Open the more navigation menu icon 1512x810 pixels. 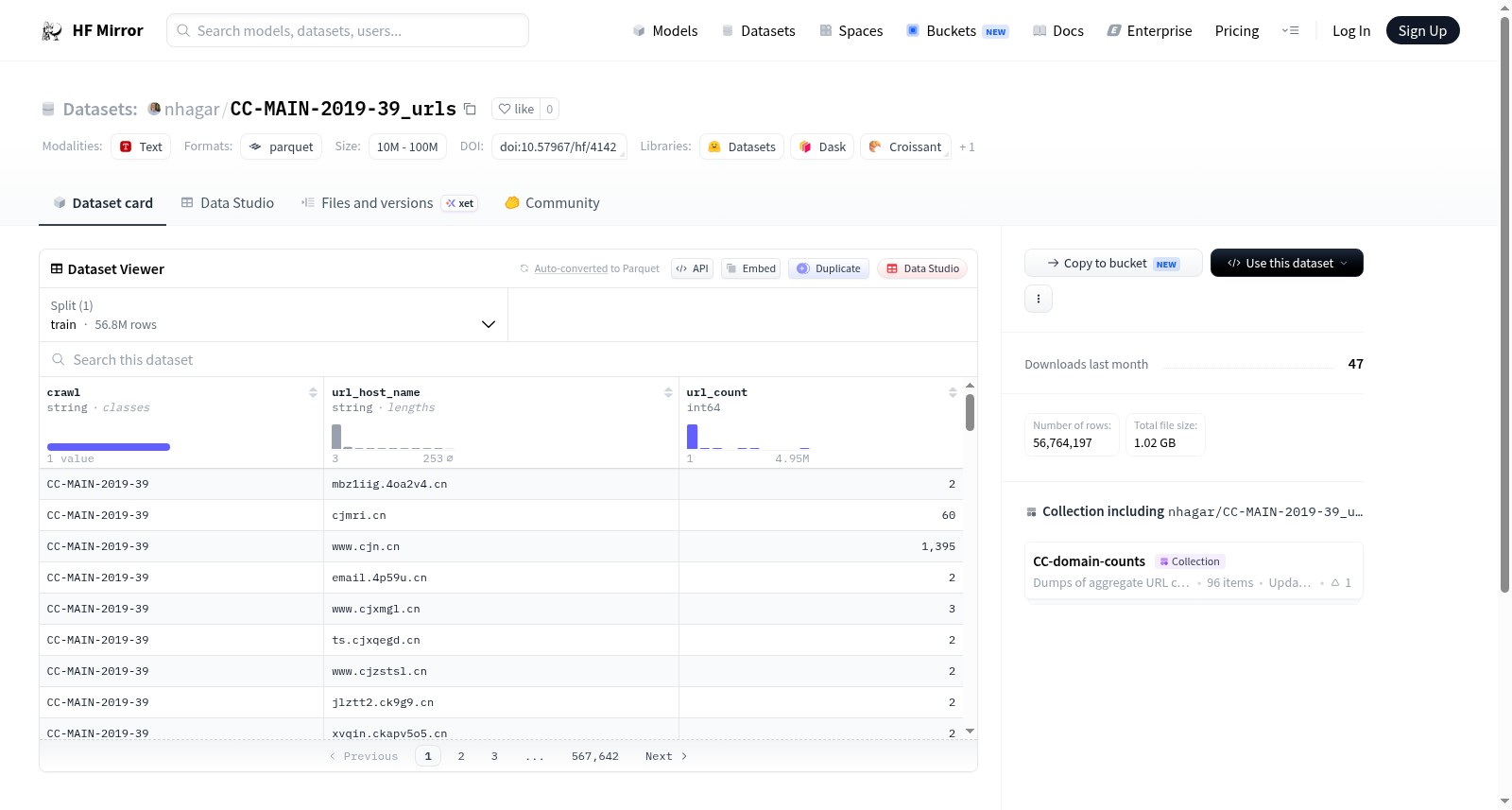click(1290, 31)
